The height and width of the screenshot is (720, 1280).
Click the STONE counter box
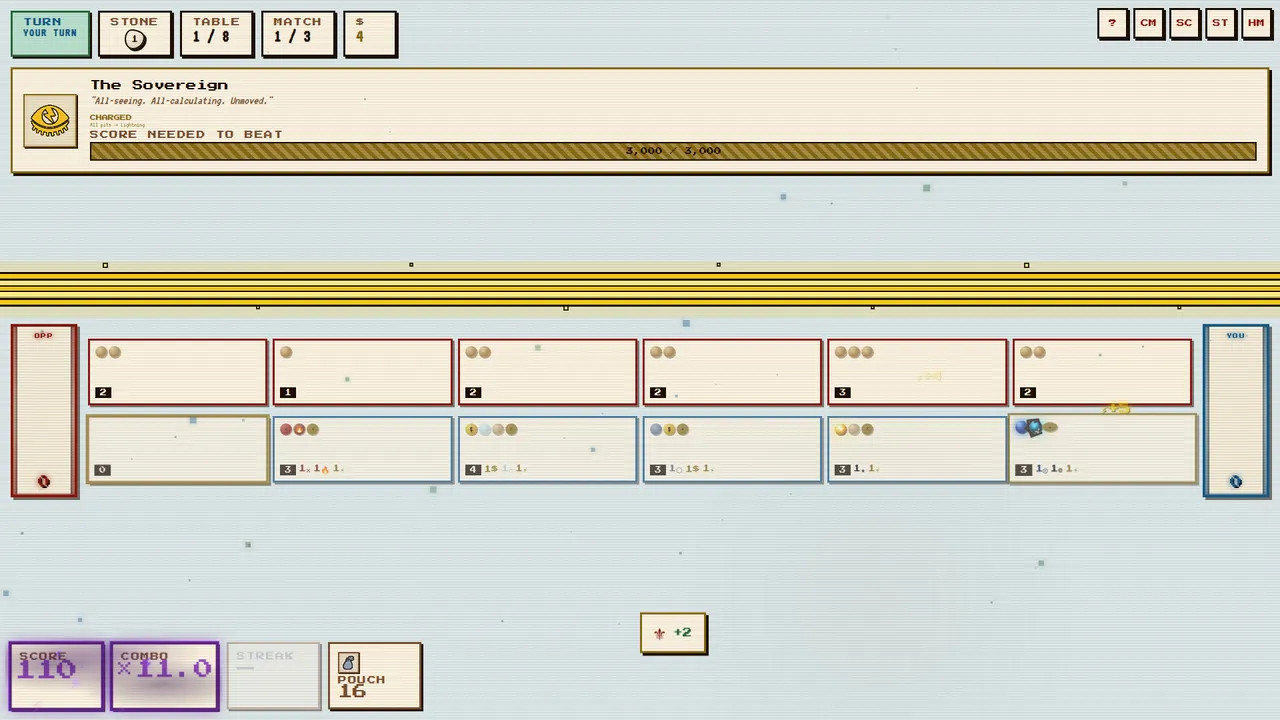135,34
